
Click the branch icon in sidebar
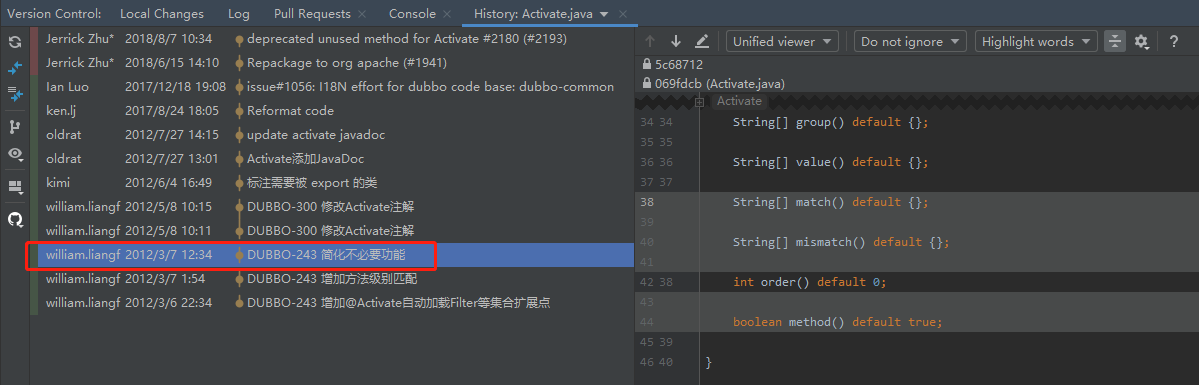tap(15, 127)
